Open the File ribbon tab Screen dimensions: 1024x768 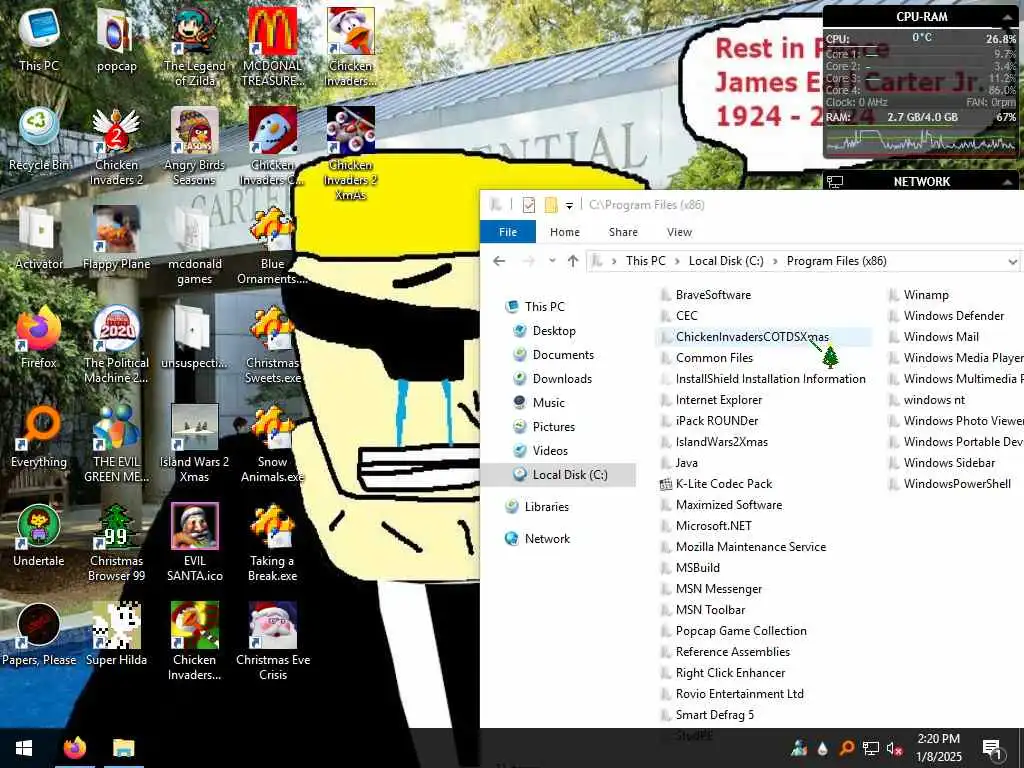click(507, 232)
